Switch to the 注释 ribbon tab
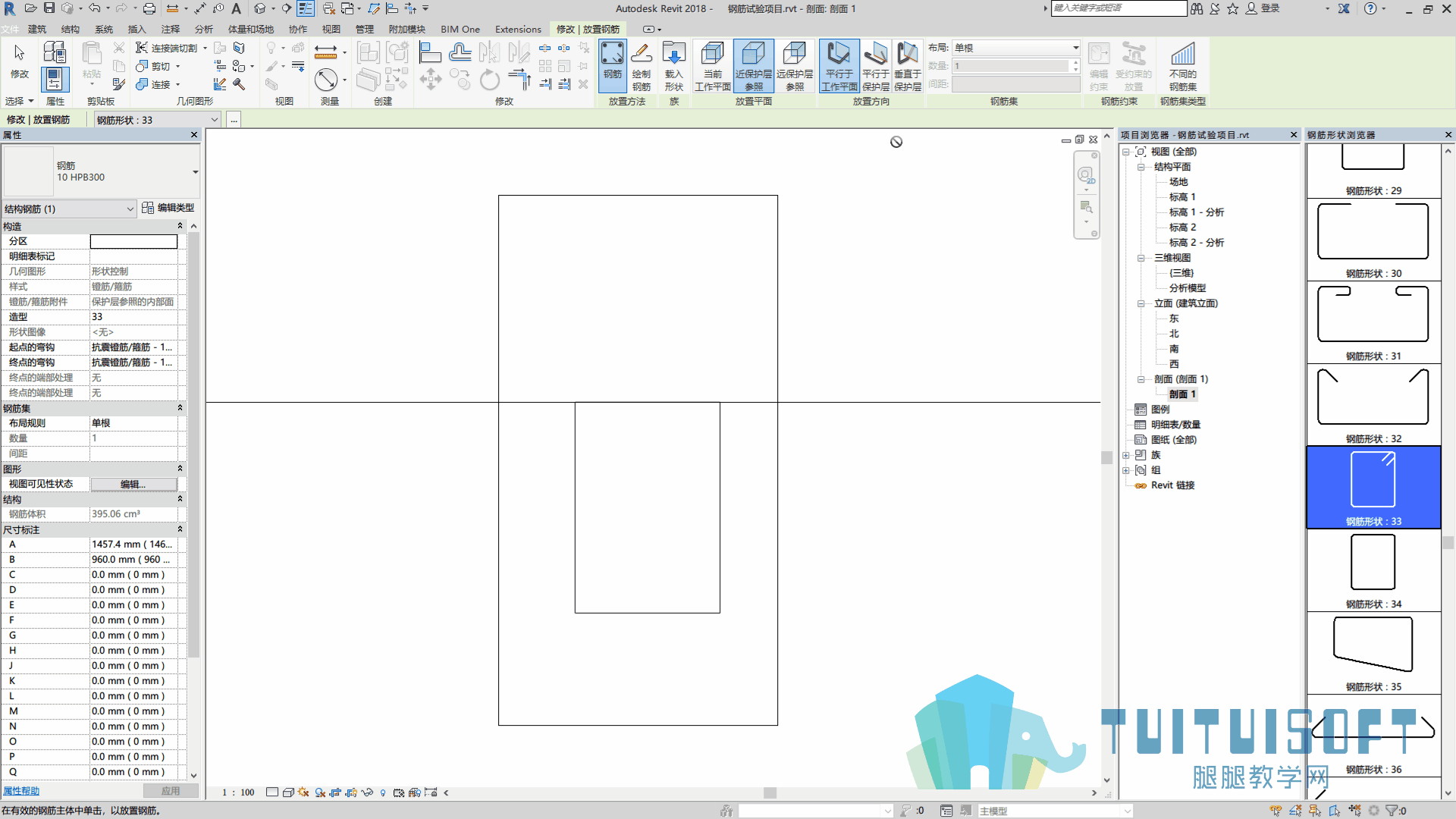1456x819 pixels. pyautogui.click(x=170, y=30)
